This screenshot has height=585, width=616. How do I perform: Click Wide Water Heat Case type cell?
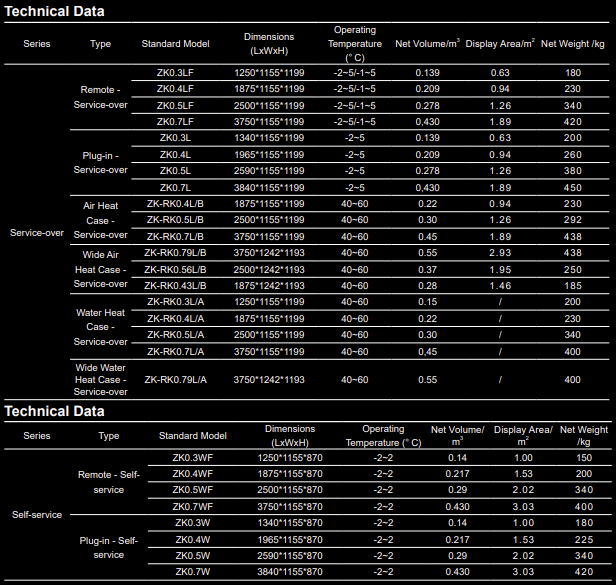[x=99, y=380]
